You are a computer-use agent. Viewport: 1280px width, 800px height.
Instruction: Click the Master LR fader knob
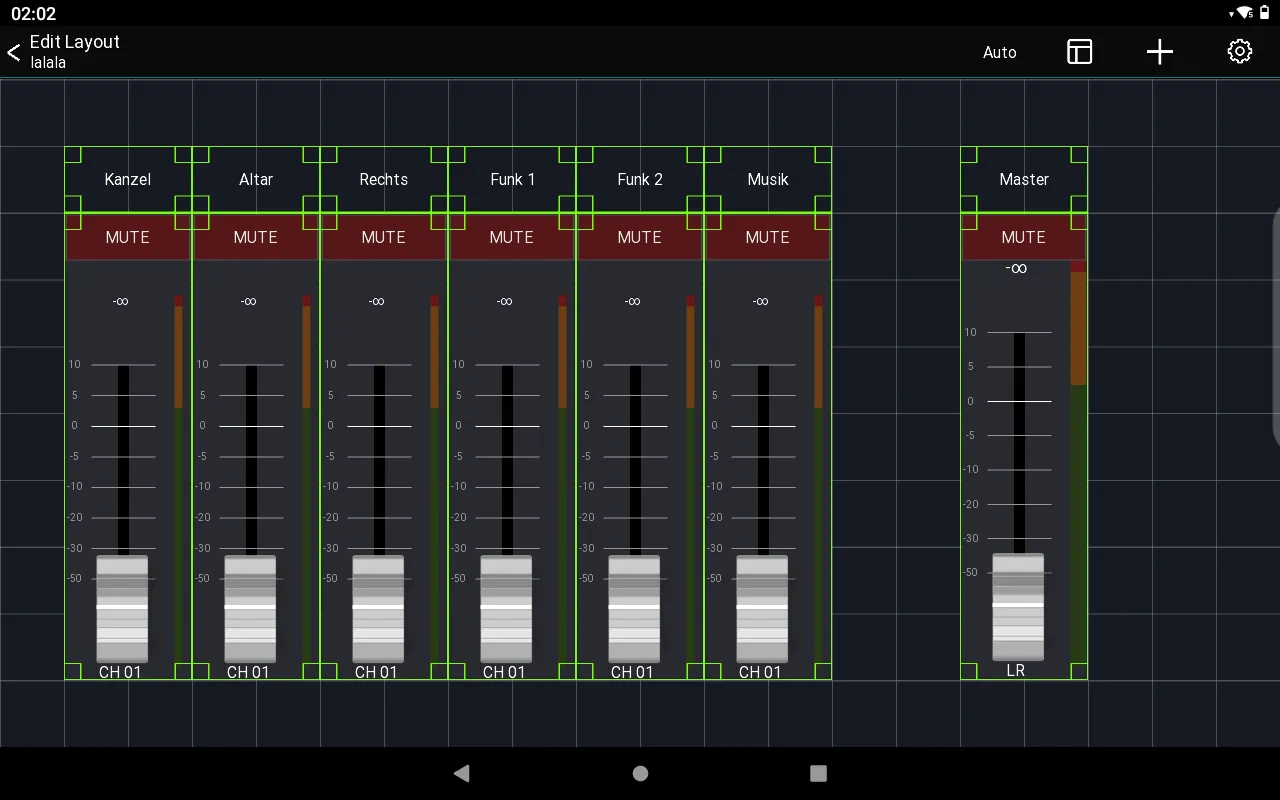click(1018, 606)
